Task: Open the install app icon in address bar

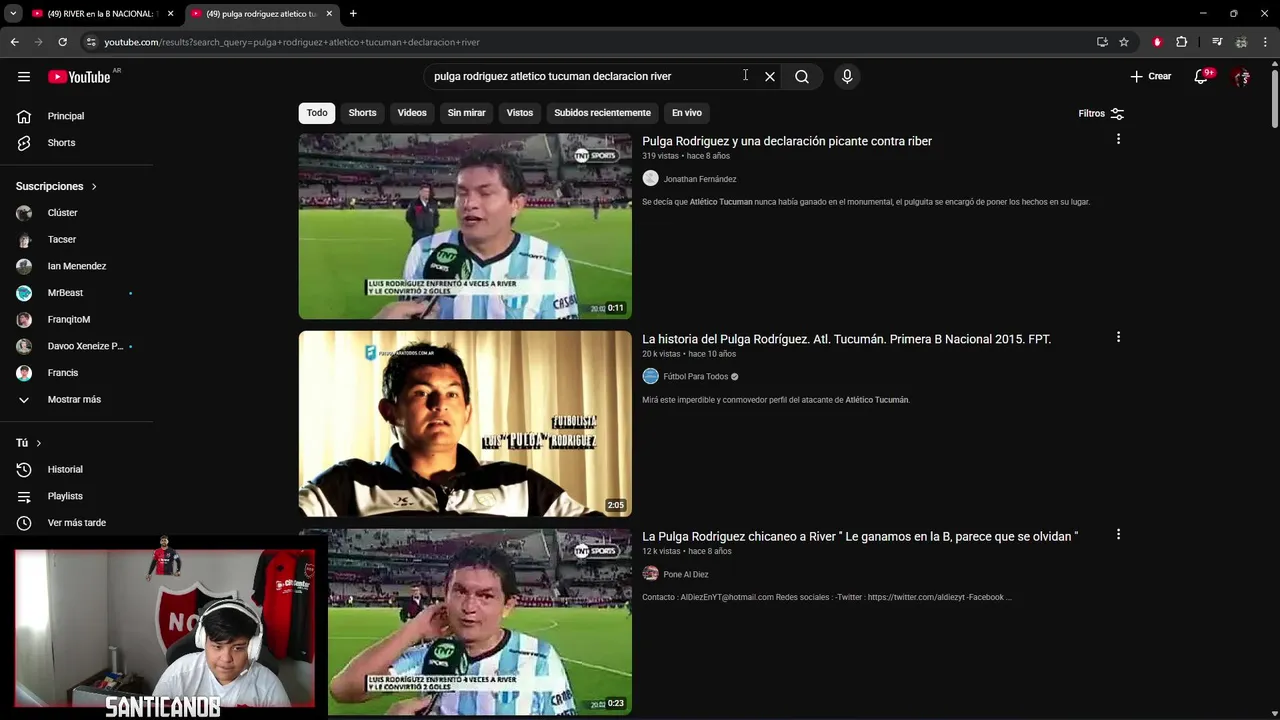Action: click(1102, 42)
